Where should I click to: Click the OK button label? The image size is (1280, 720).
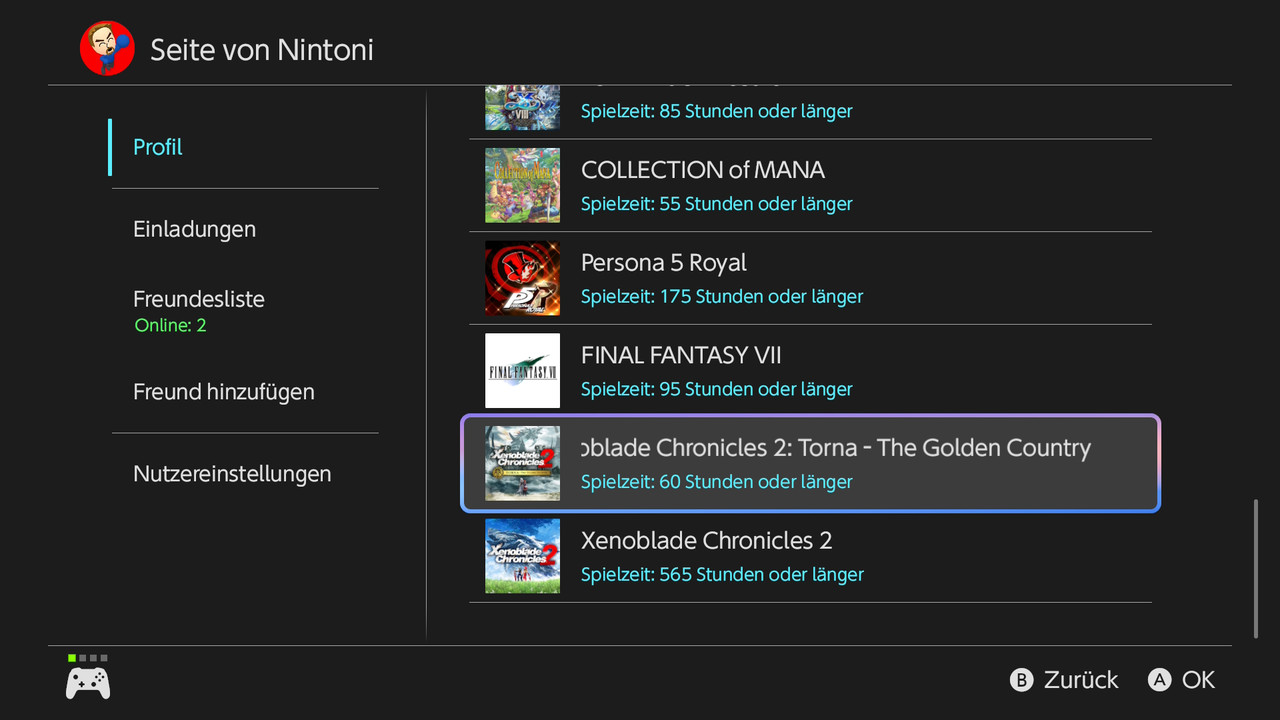click(x=1198, y=680)
